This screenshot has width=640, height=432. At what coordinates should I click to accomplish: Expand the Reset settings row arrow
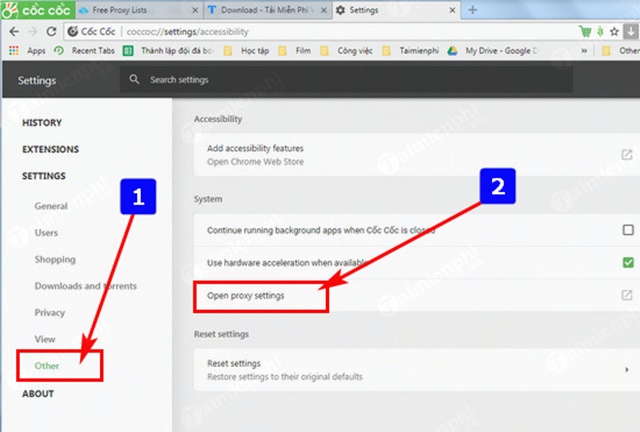[626, 369]
